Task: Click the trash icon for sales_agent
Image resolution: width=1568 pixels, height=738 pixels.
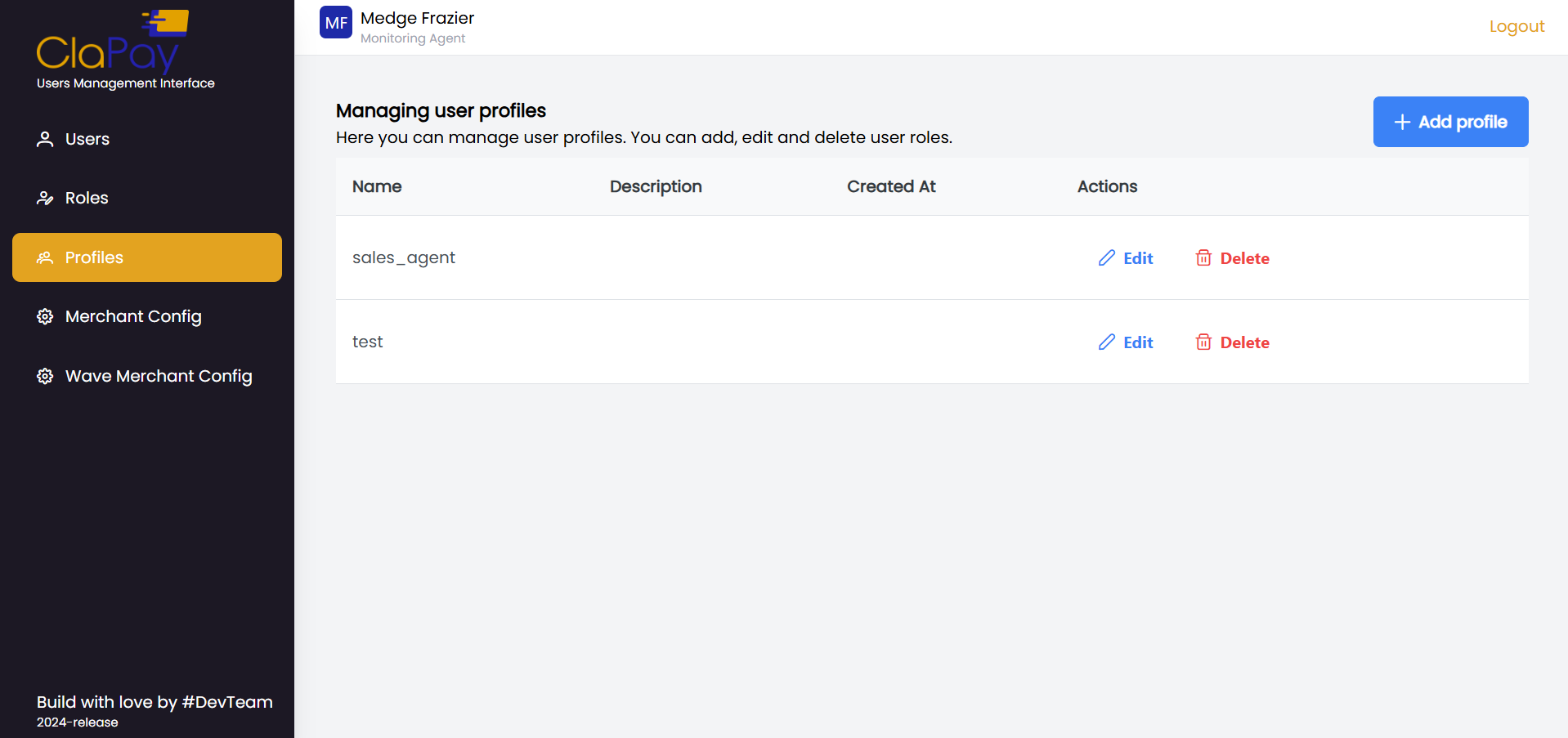Action: click(1203, 258)
